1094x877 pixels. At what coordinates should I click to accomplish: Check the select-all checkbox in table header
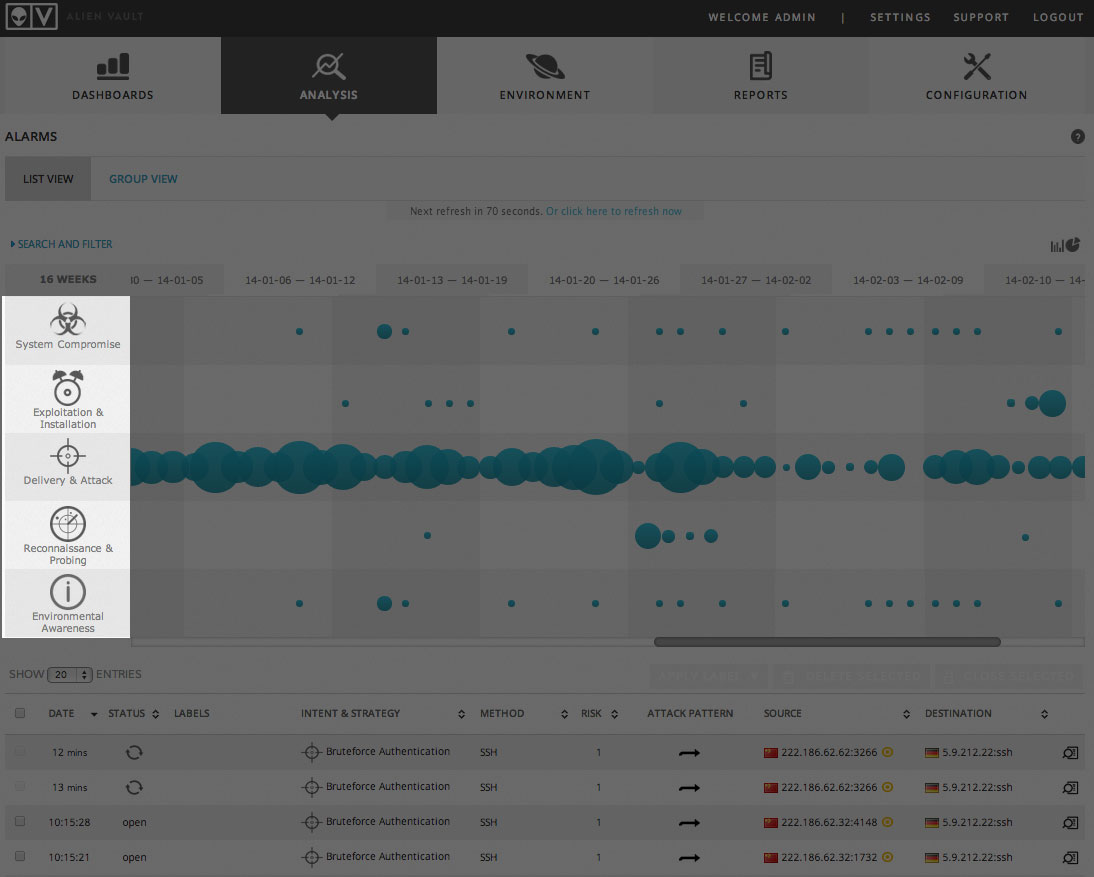[21, 713]
